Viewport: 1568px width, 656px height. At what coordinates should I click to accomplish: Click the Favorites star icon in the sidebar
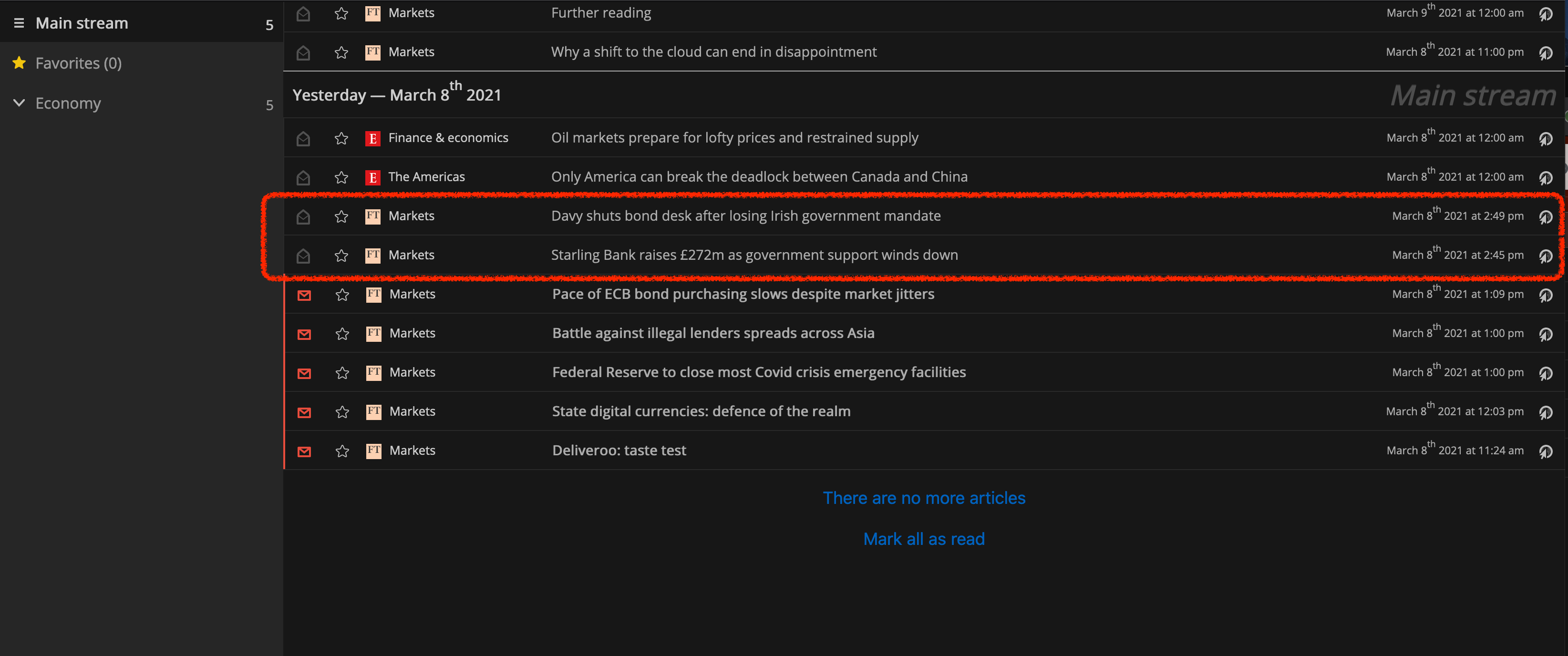tap(19, 62)
